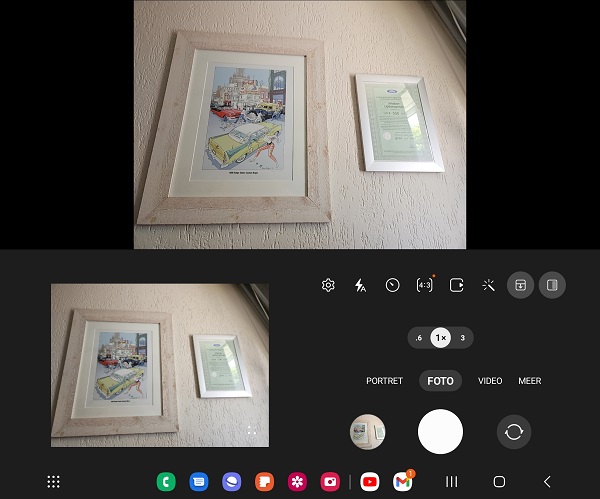Open the pink Gallery flower app
600x499 pixels.
pyautogui.click(x=297, y=481)
